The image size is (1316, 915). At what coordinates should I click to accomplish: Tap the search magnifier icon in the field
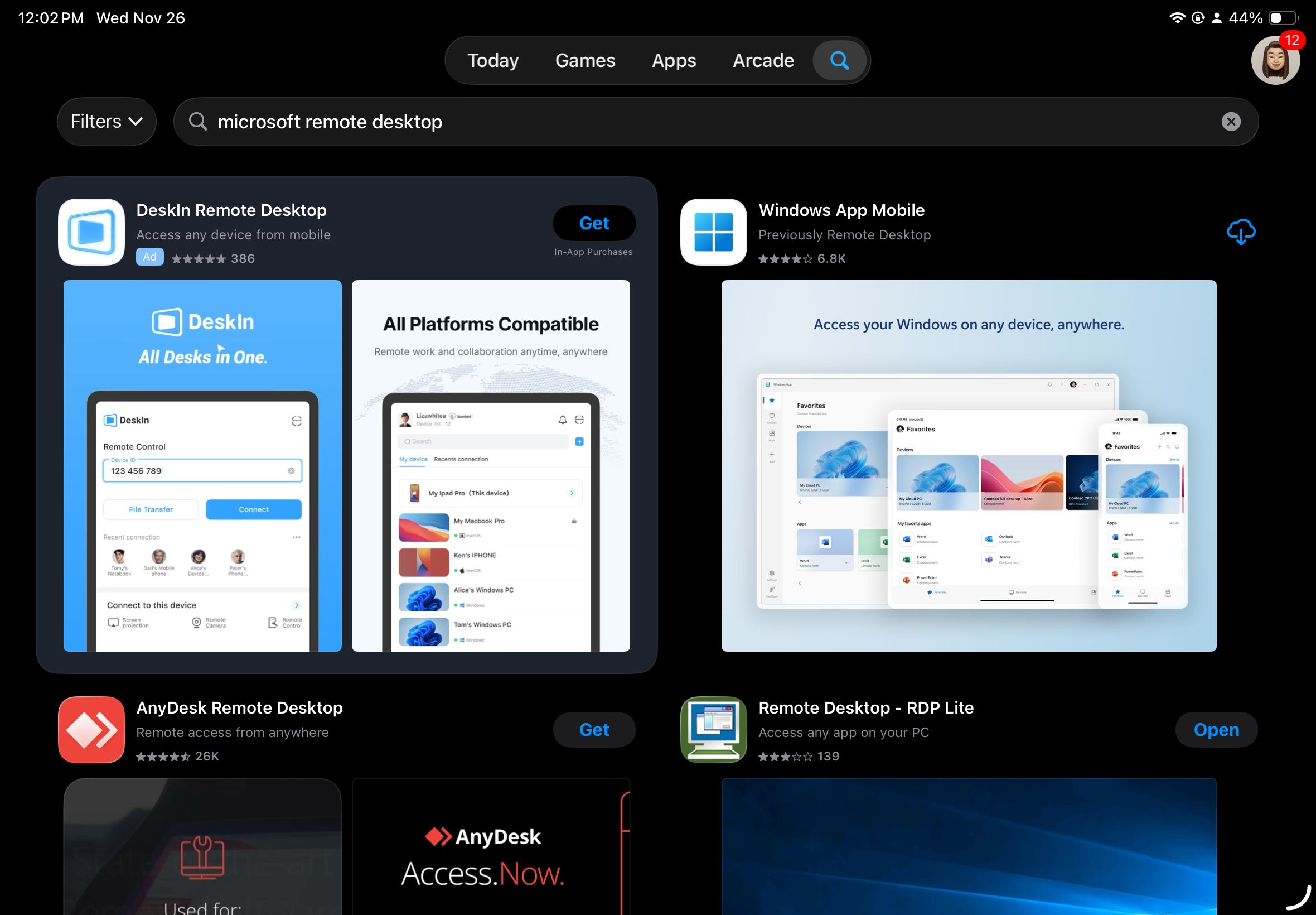(x=197, y=121)
